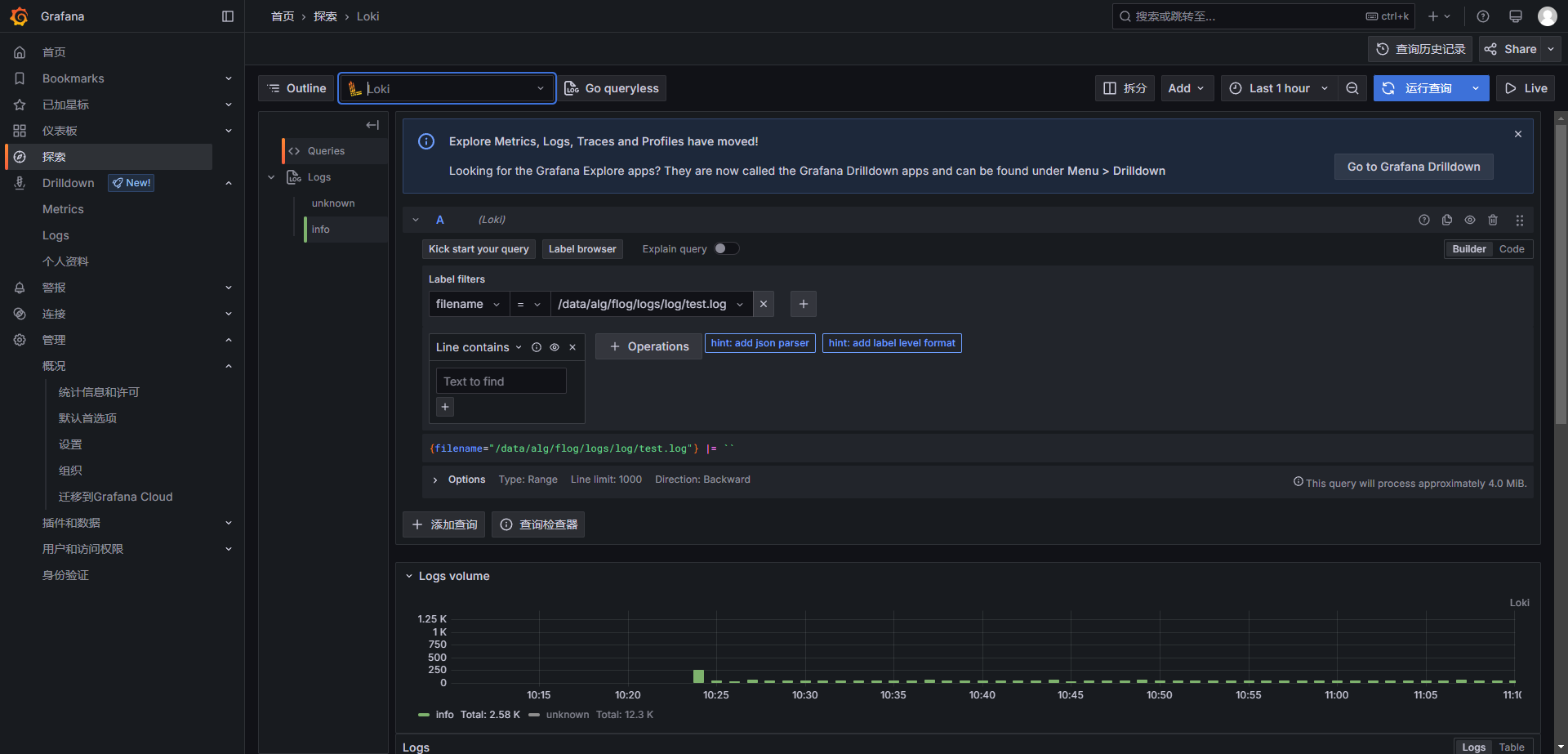This screenshot has height=754, width=1568.
Task: Add a new label filter
Action: click(804, 304)
